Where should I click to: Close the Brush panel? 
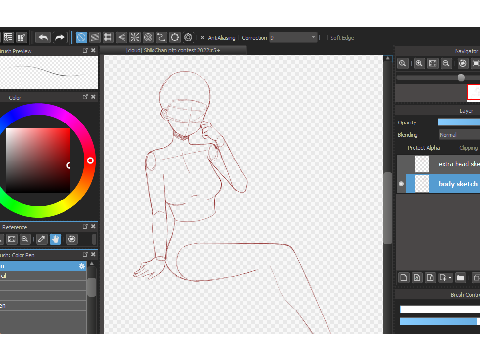pos(93,254)
